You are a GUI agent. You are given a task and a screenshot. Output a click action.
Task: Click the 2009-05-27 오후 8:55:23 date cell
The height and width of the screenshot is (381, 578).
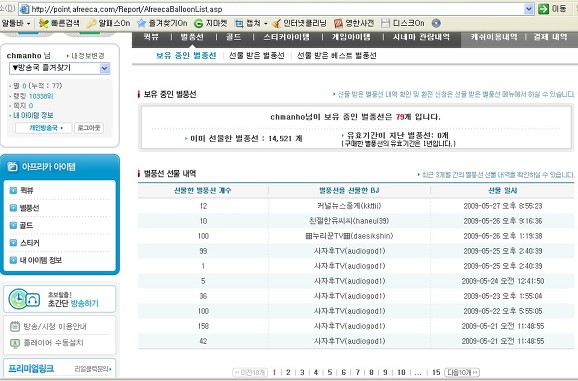503,206
